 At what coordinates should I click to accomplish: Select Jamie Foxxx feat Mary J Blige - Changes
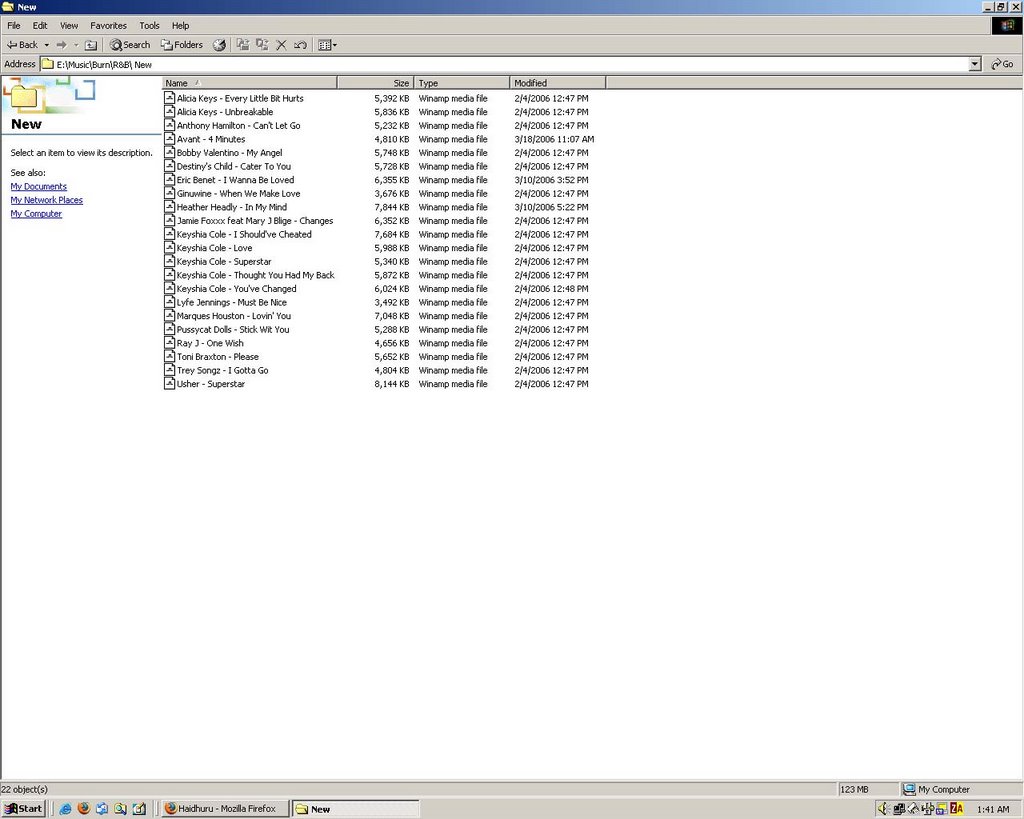tap(255, 220)
